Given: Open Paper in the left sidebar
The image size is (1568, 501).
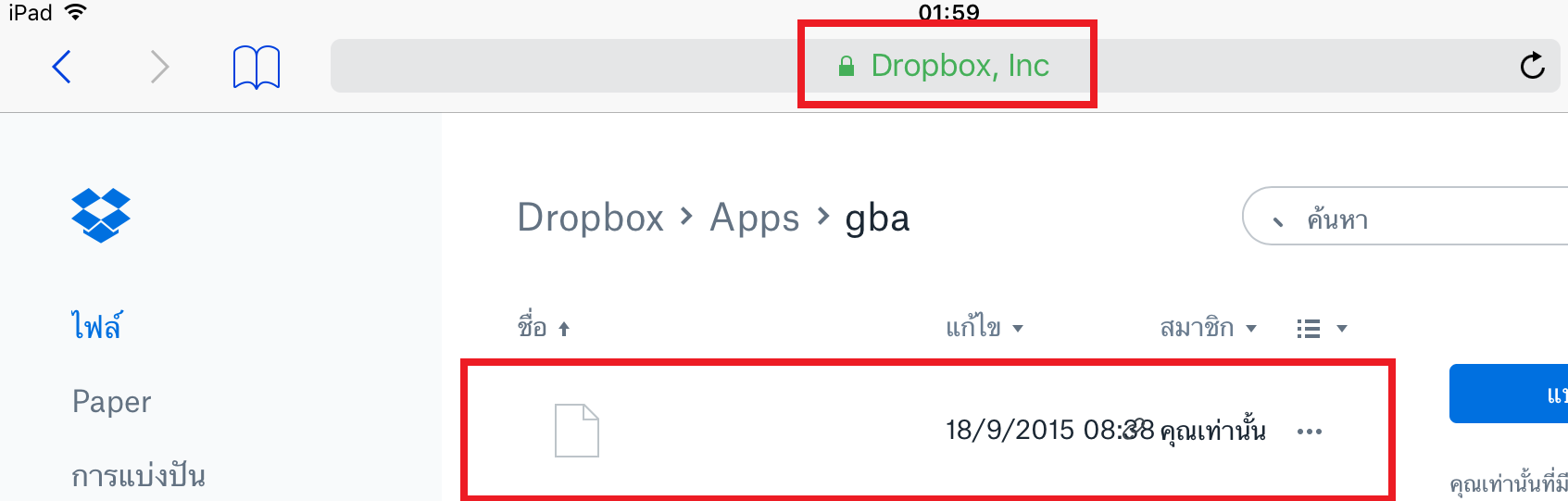Looking at the screenshot, I should point(112,402).
